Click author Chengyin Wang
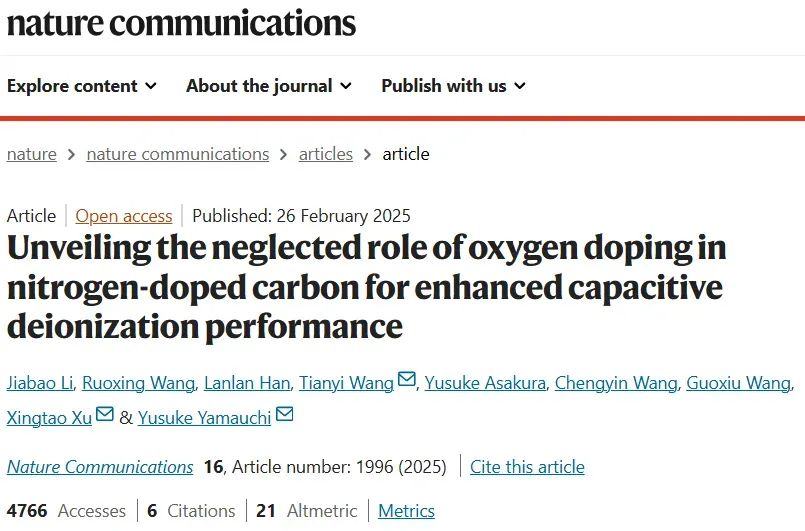The image size is (805, 531). (x=616, y=383)
